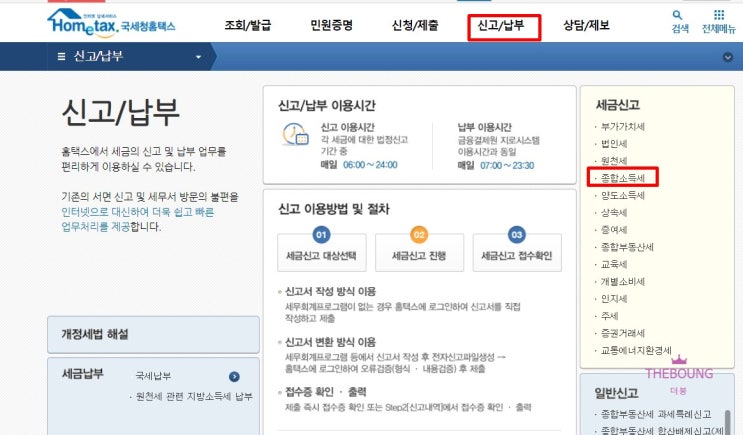Viewport: 743px width, 435px height.
Task: Select 양도소득세 in 세금신고 list
Action: [x=623, y=195]
